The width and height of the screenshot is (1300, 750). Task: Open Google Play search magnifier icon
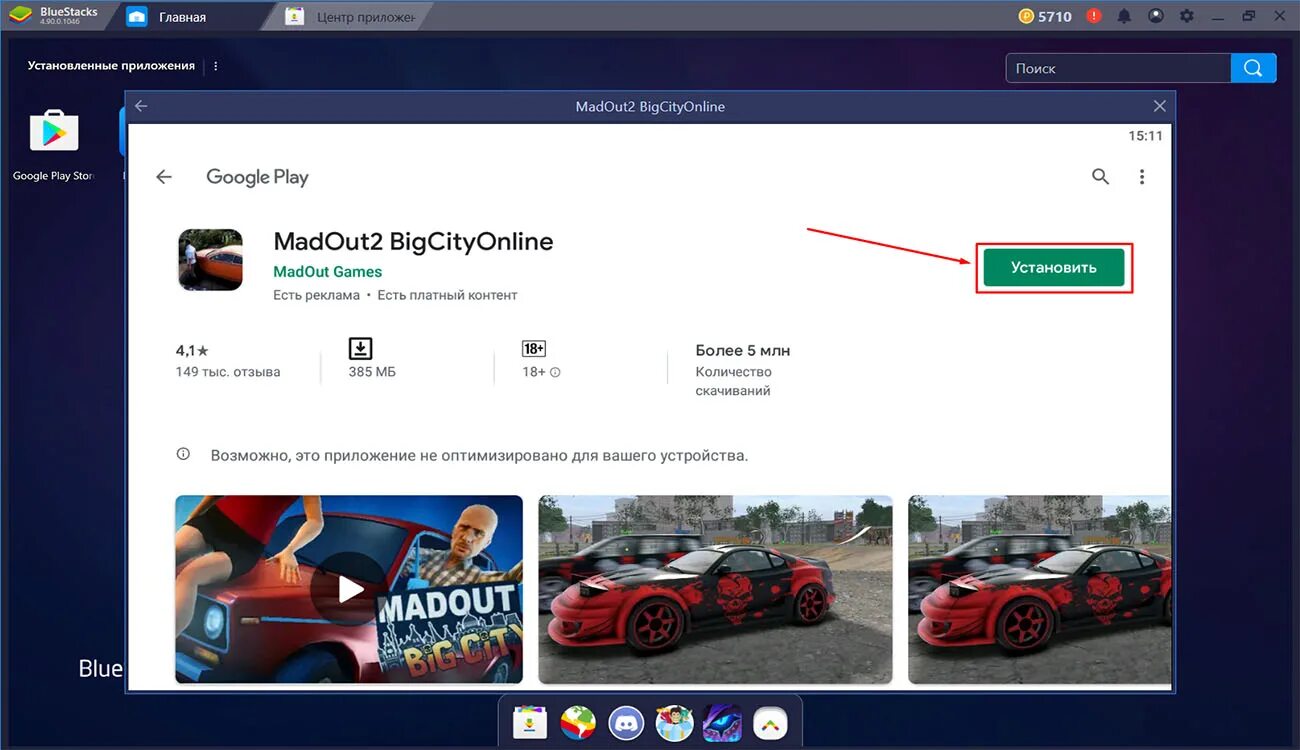(1100, 177)
